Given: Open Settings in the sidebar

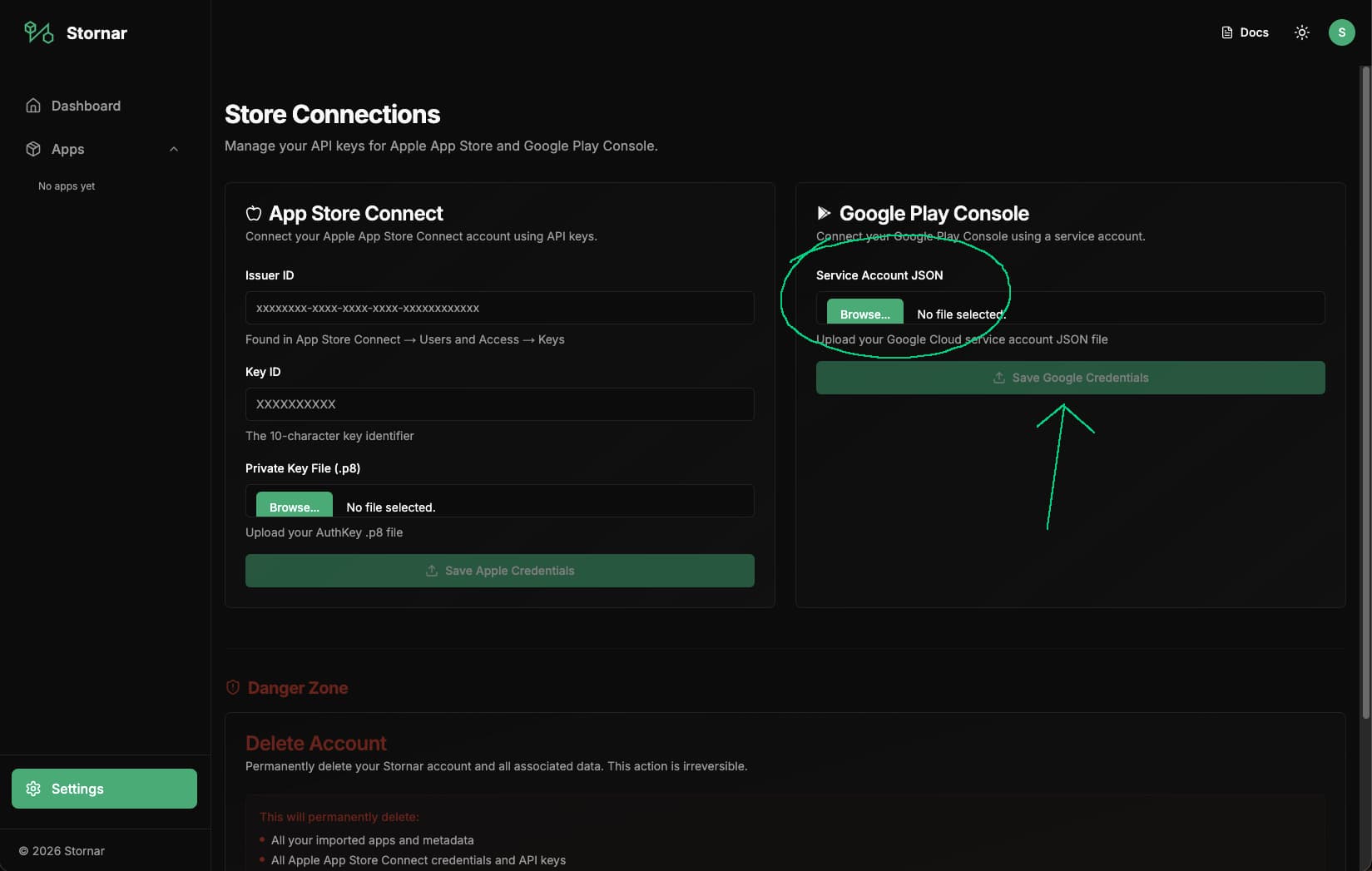Looking at the screenshot, I should (x=105, y=789).
